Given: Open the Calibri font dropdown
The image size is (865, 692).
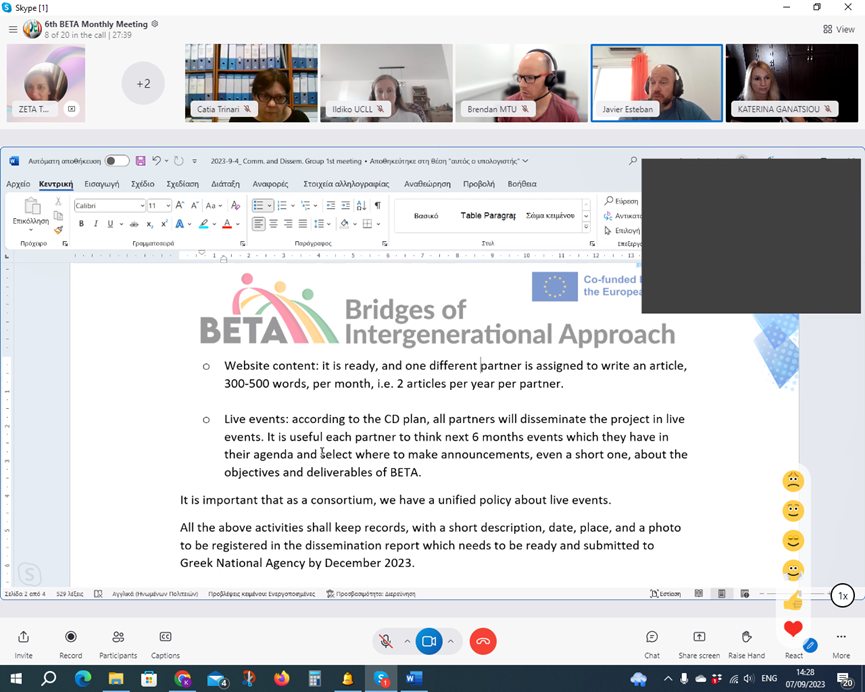Looking at the screenshot, I should click(142, 205).
